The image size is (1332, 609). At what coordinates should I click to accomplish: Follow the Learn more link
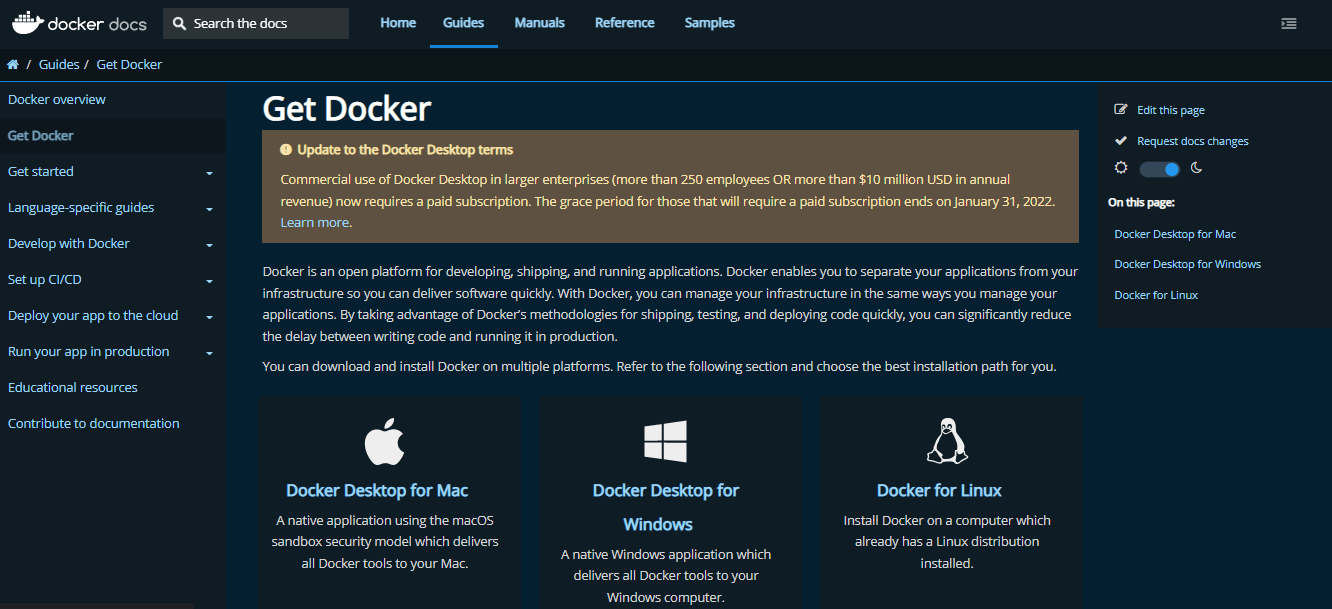tap(315, 223)
